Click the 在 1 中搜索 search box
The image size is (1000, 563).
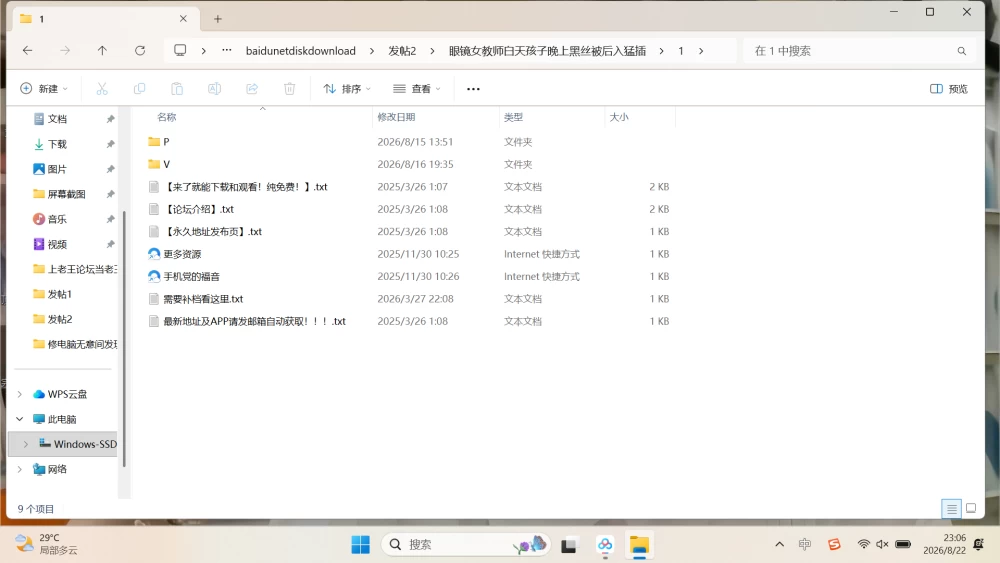854,51
